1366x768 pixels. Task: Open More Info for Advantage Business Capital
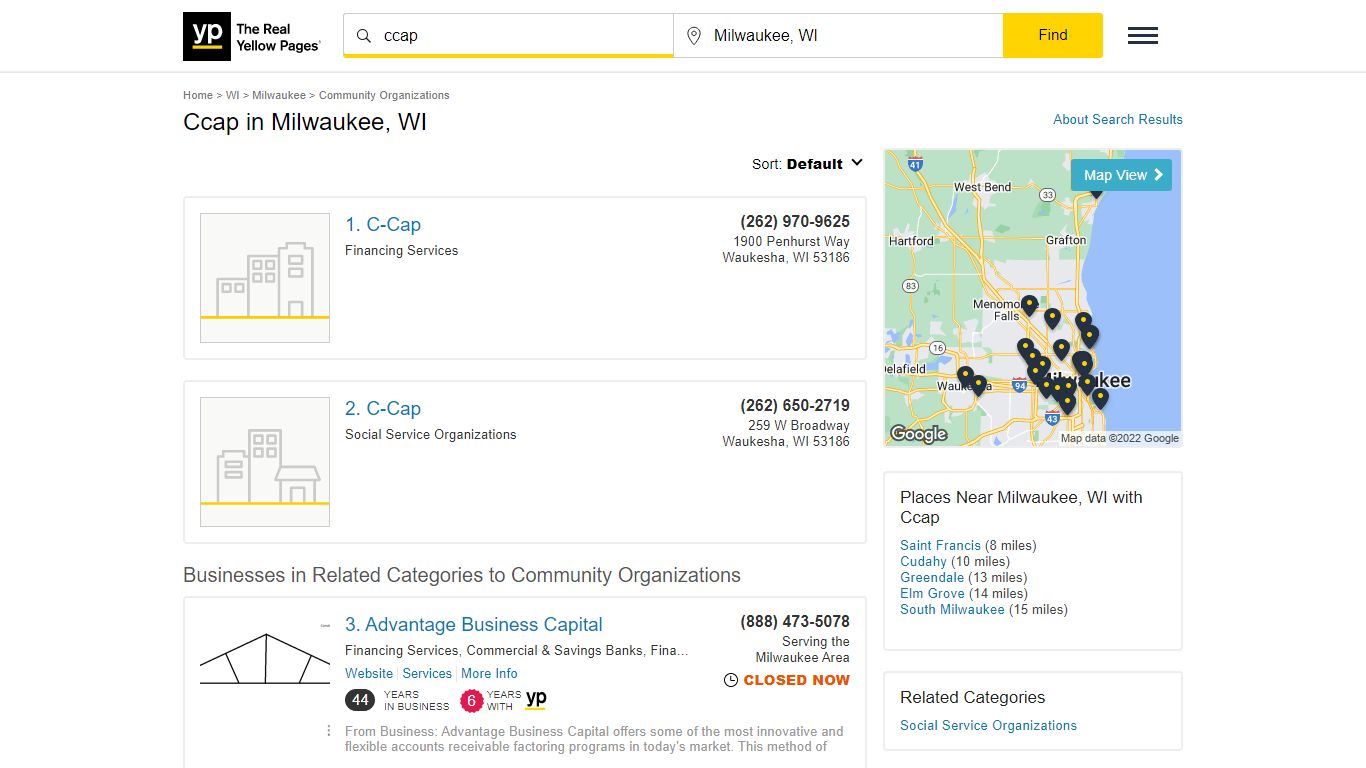[x=489, y=673]
